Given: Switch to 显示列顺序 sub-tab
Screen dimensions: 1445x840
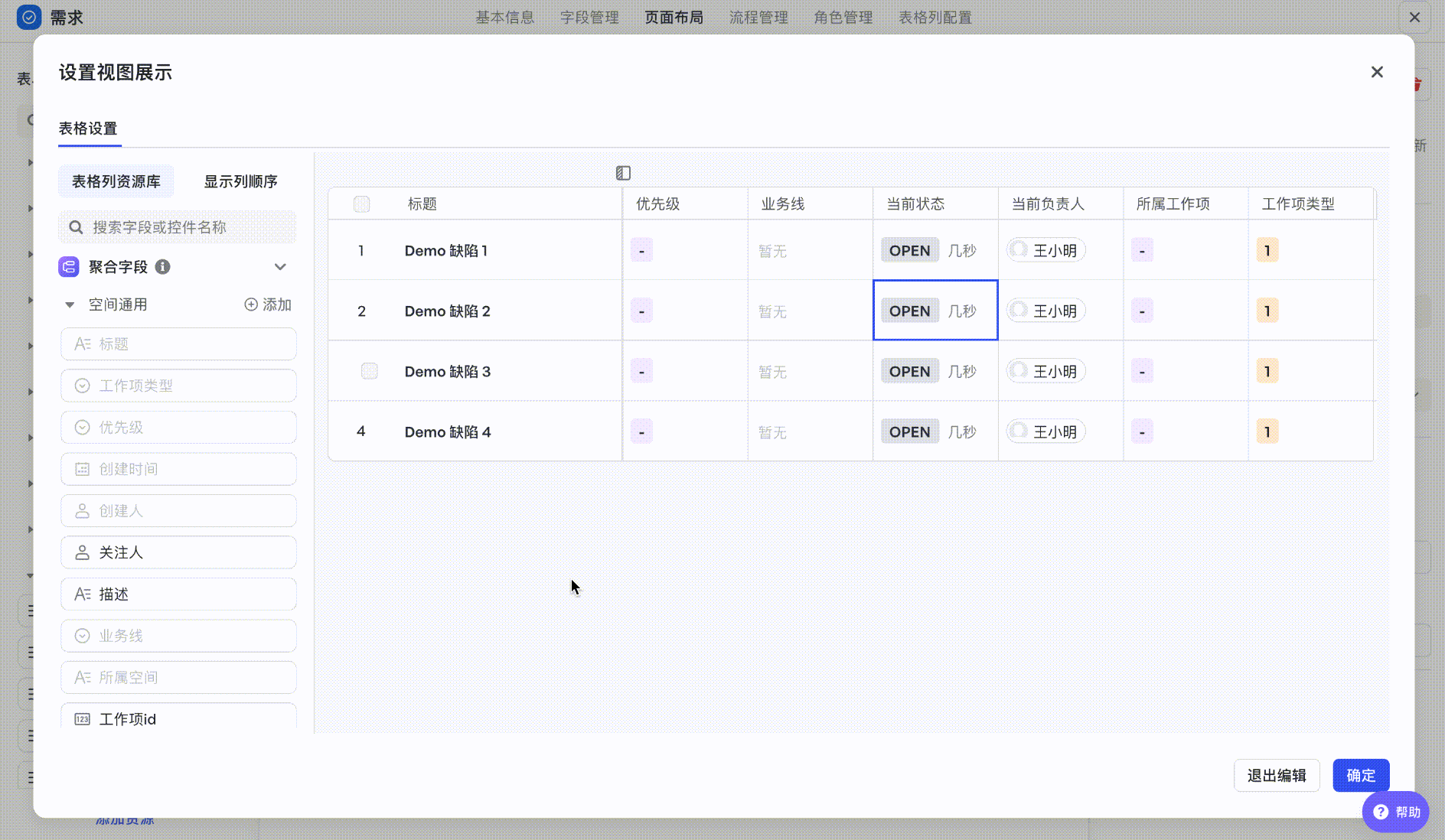Looking at the screenshot, I should click(x=240, y=181).
